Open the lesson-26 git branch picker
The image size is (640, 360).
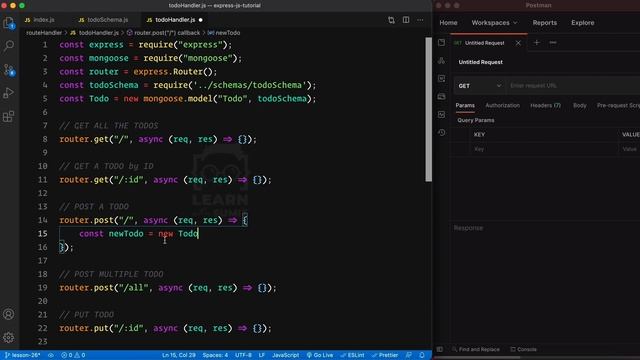[x=22, y=355]
